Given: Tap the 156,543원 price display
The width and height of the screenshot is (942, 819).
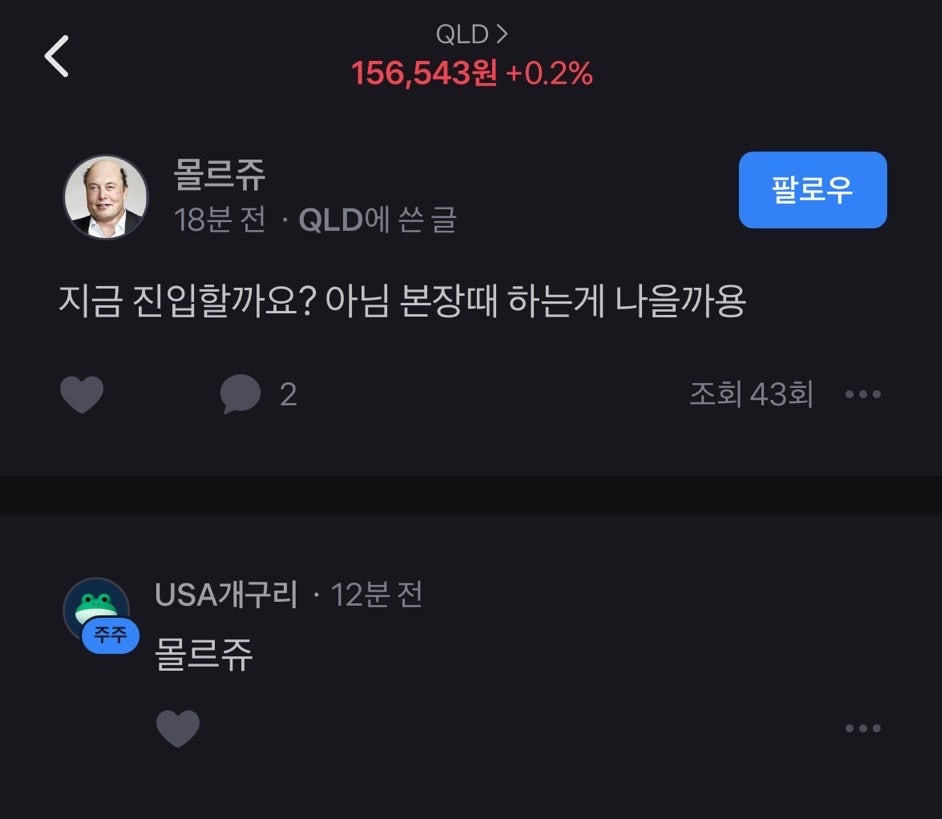Looking at the screenshot, I should pos(424,73).
